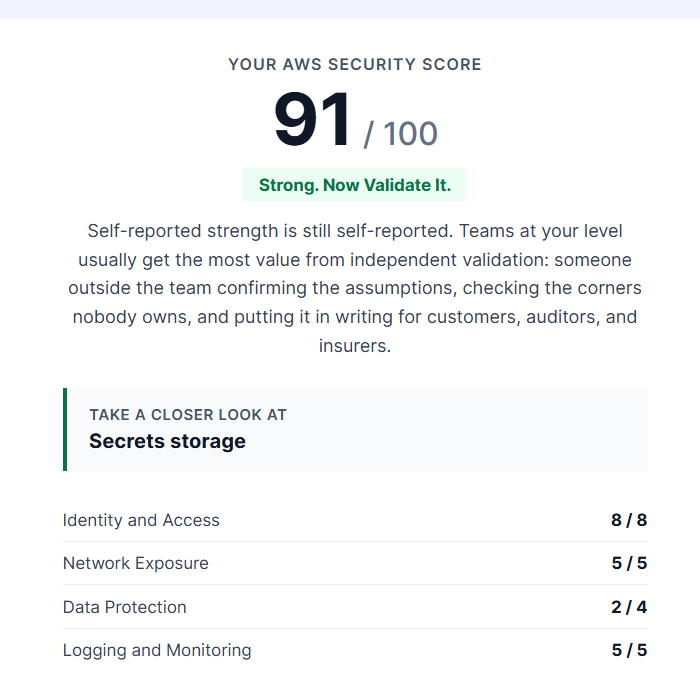
Task: Click Logging and Monitoring's 5 / 5 score
Action: pos(629,650)
